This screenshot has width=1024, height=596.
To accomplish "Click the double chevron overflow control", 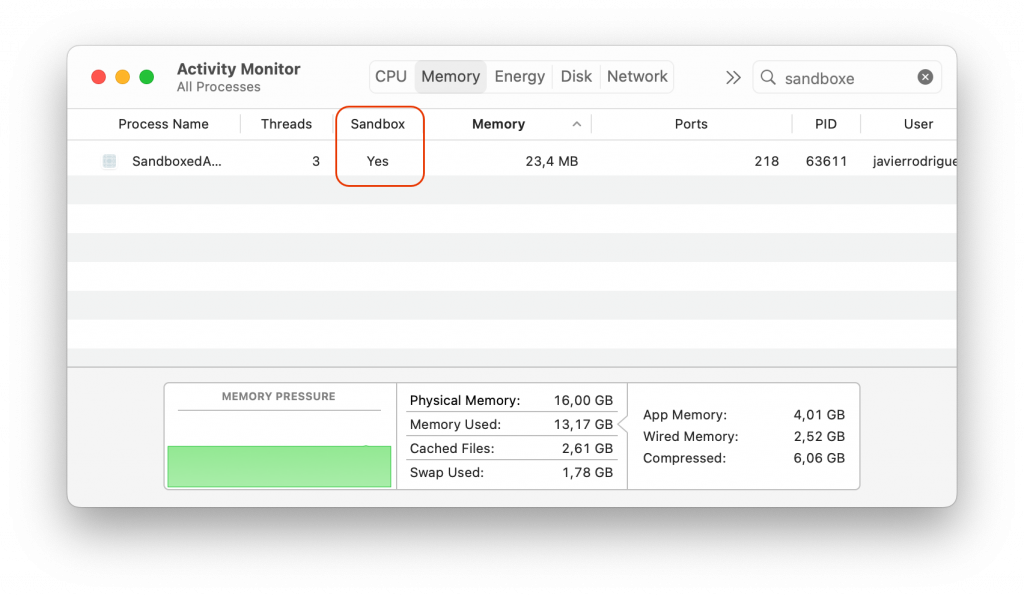I will pos(733,76).
